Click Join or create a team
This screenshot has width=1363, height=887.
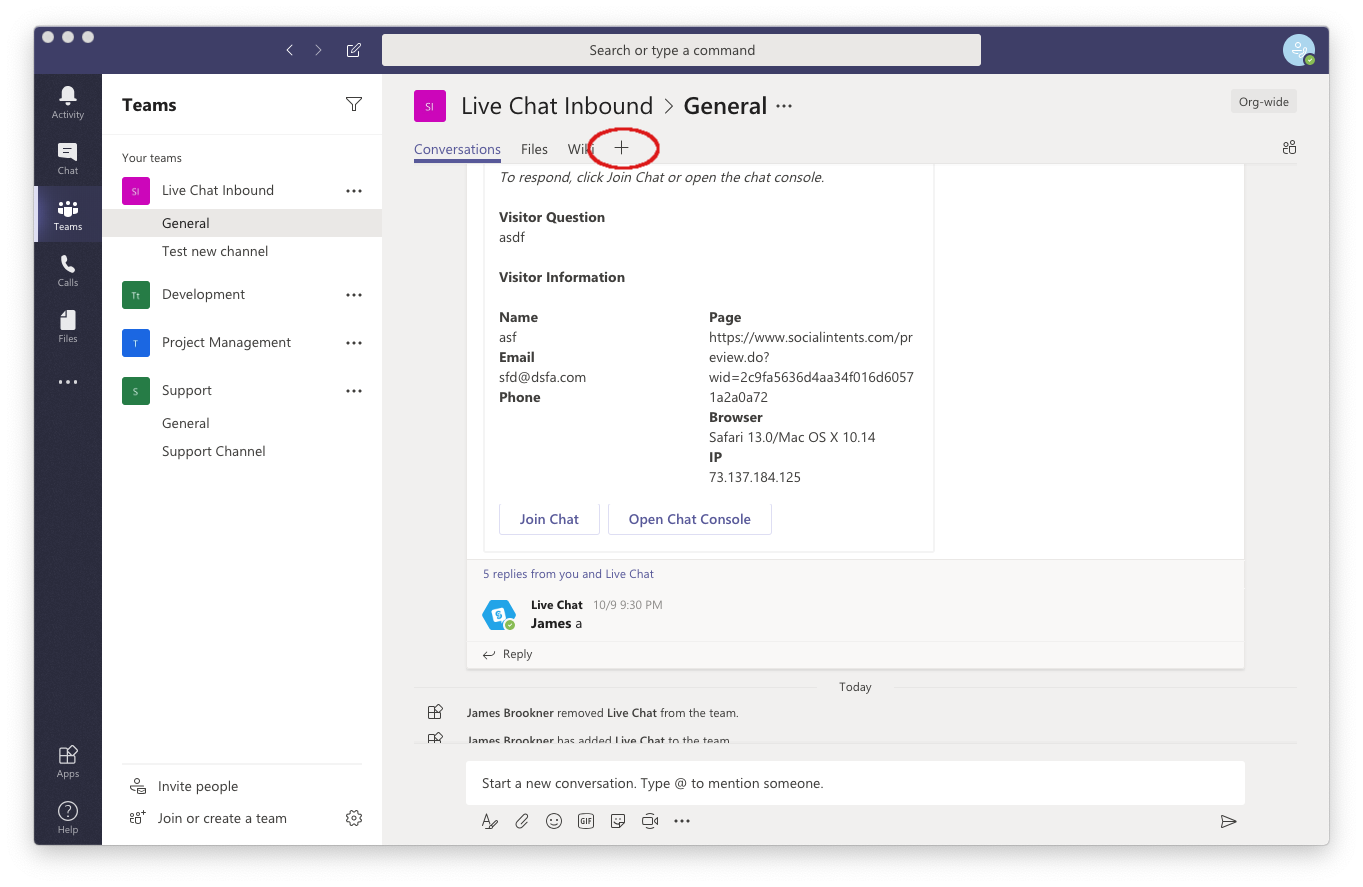[x=208, y=818]
